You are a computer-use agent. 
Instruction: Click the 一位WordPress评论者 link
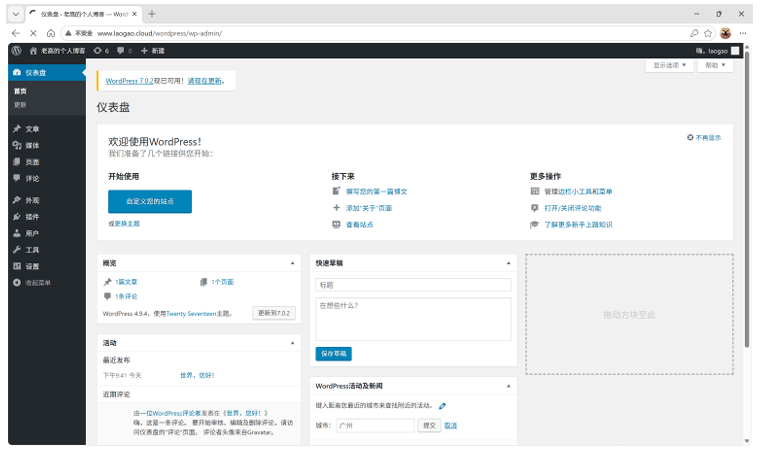172,414
